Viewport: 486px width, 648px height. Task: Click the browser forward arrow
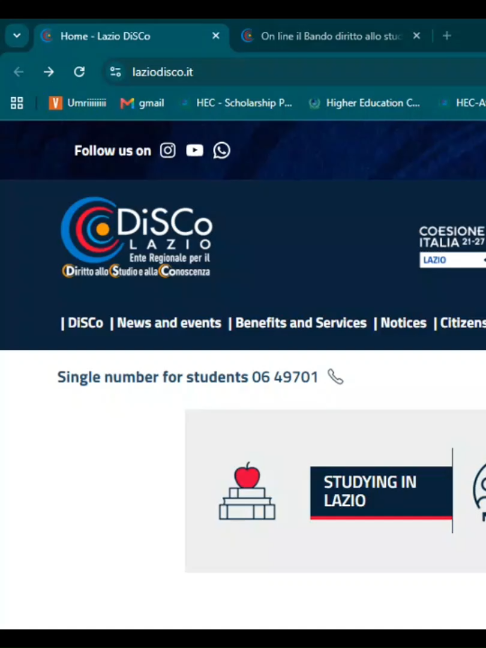(x=49, y=72)
